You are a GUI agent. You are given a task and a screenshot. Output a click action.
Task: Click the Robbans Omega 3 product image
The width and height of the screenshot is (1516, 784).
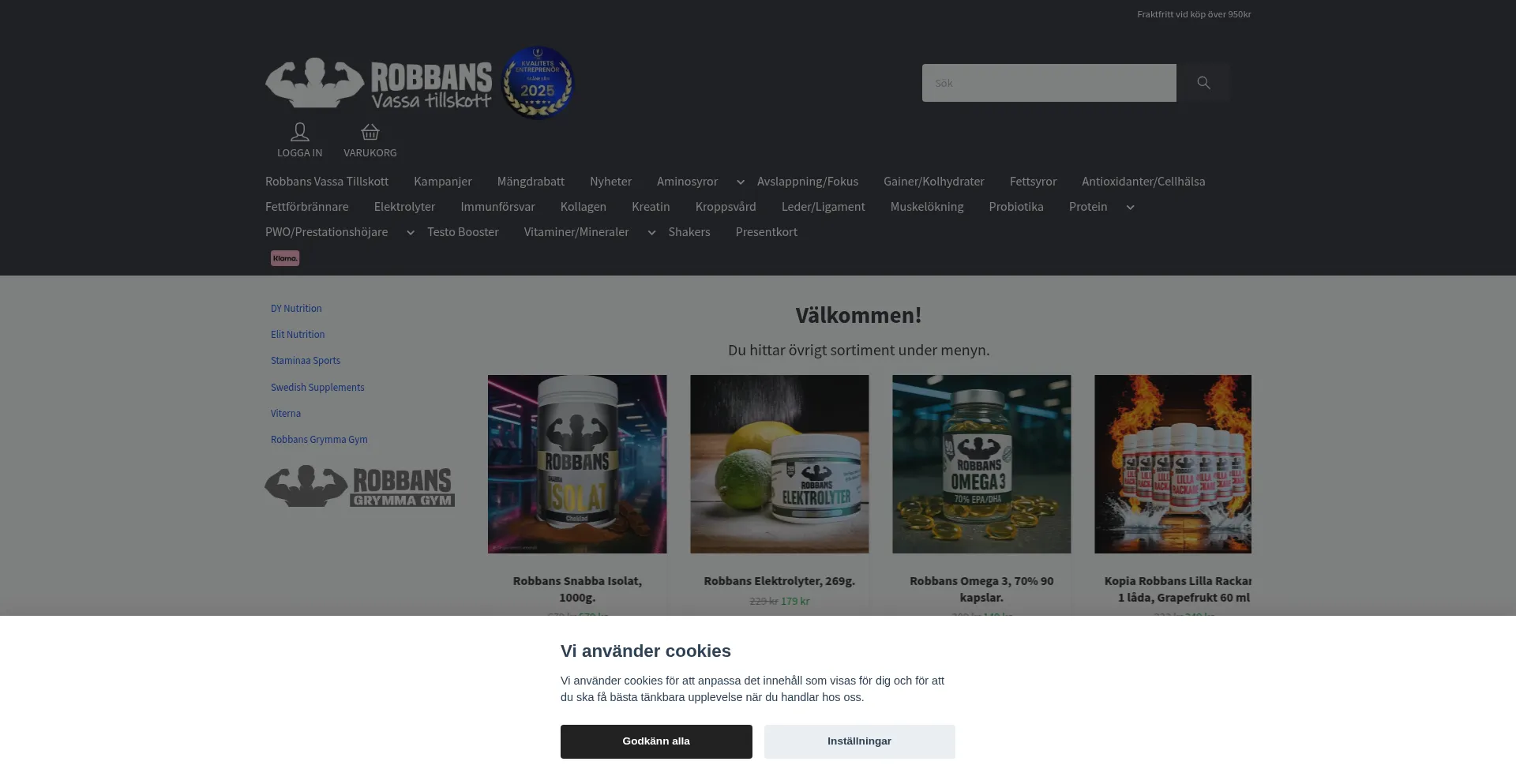click(981, 464)
